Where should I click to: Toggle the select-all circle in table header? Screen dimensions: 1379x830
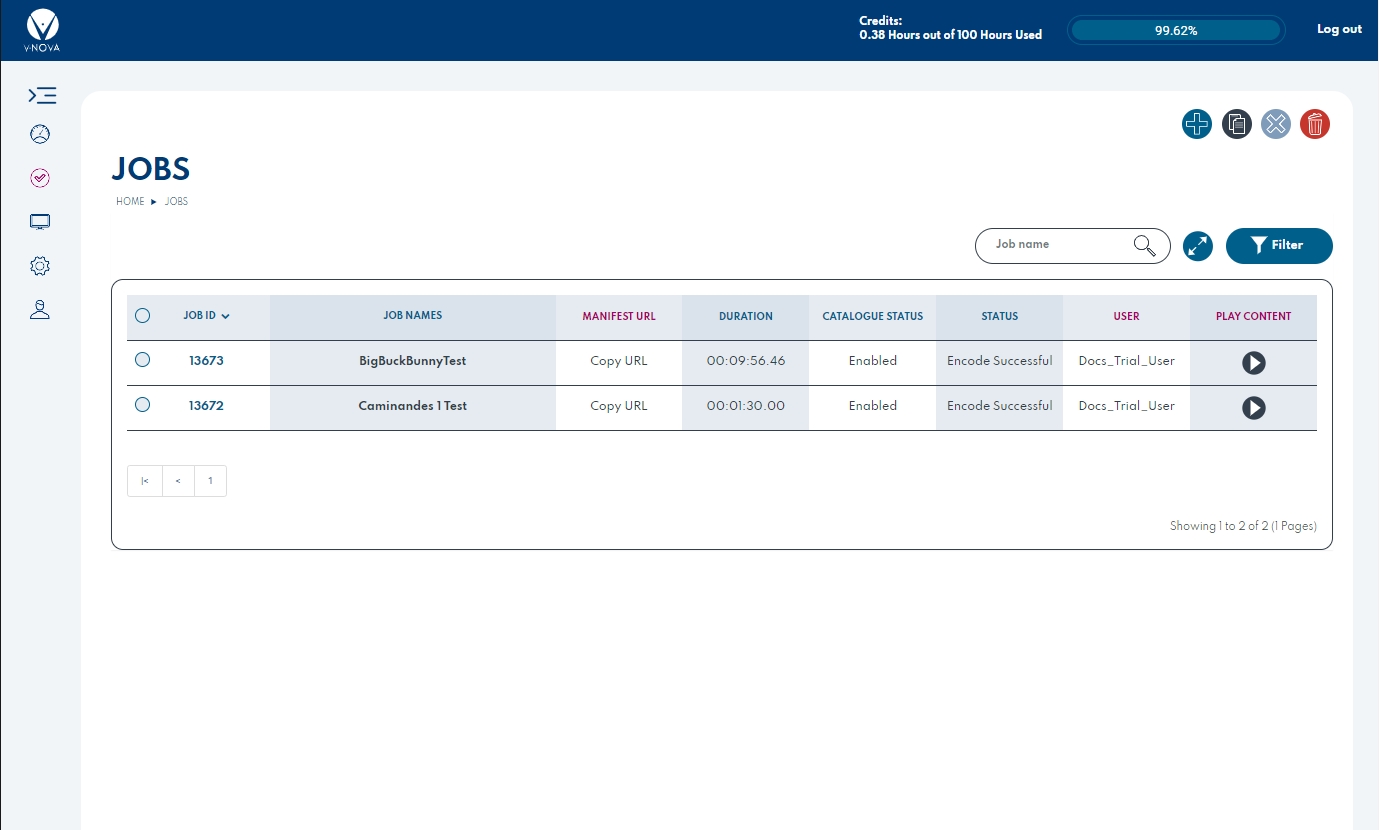pos(142,316)
